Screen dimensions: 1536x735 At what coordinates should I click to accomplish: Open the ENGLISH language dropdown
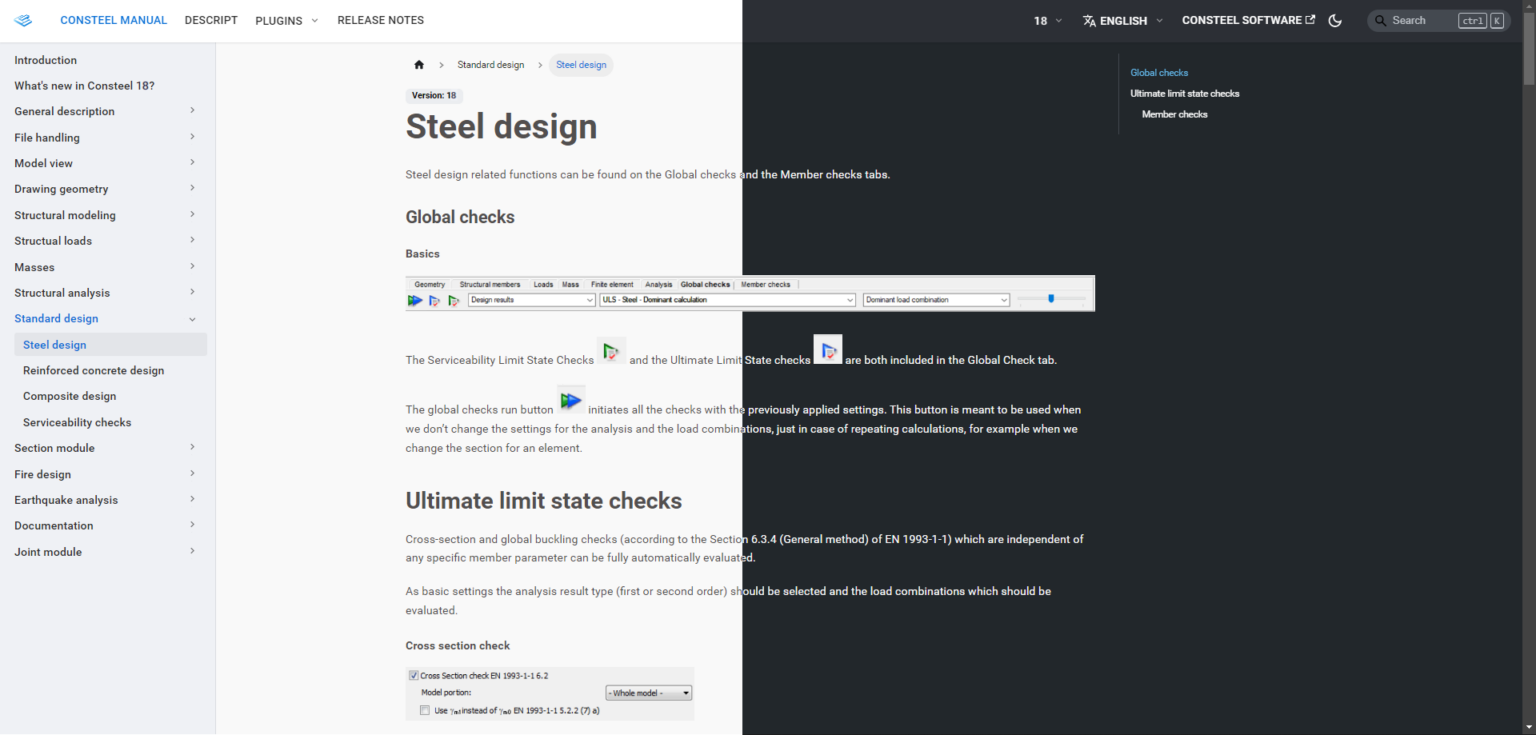coord(1123,20)
